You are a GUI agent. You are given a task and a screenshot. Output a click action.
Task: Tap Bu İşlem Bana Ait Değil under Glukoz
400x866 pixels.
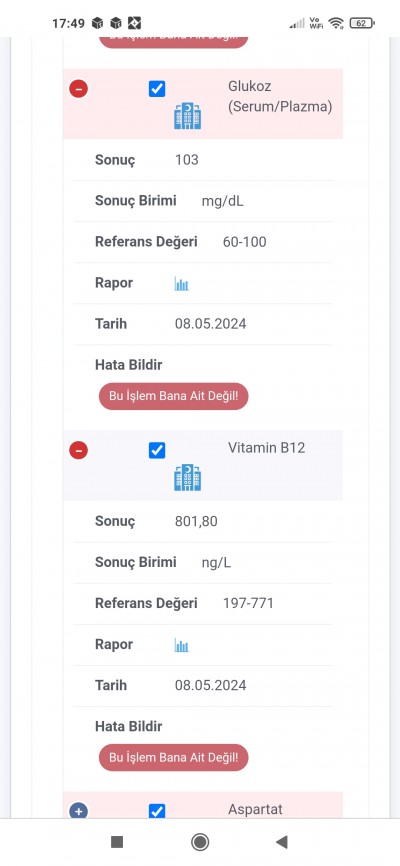(x=173, y=396)
